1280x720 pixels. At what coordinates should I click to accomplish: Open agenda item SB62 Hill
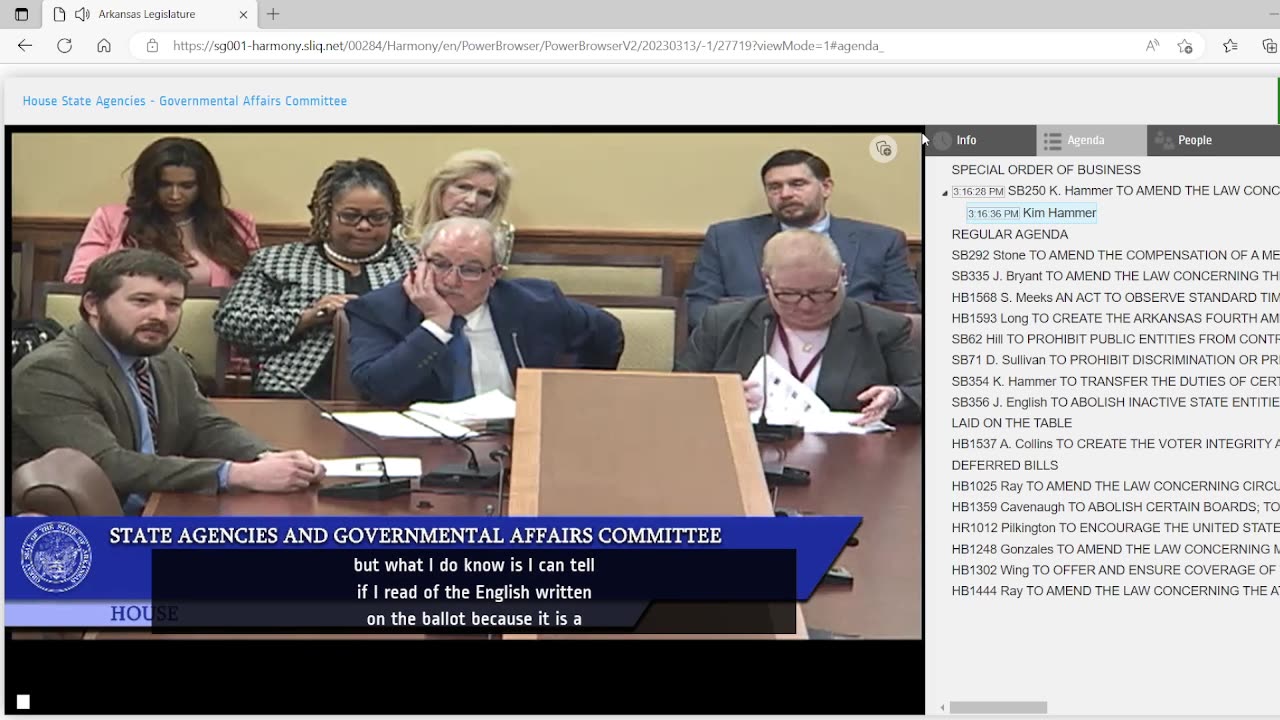1115,339
